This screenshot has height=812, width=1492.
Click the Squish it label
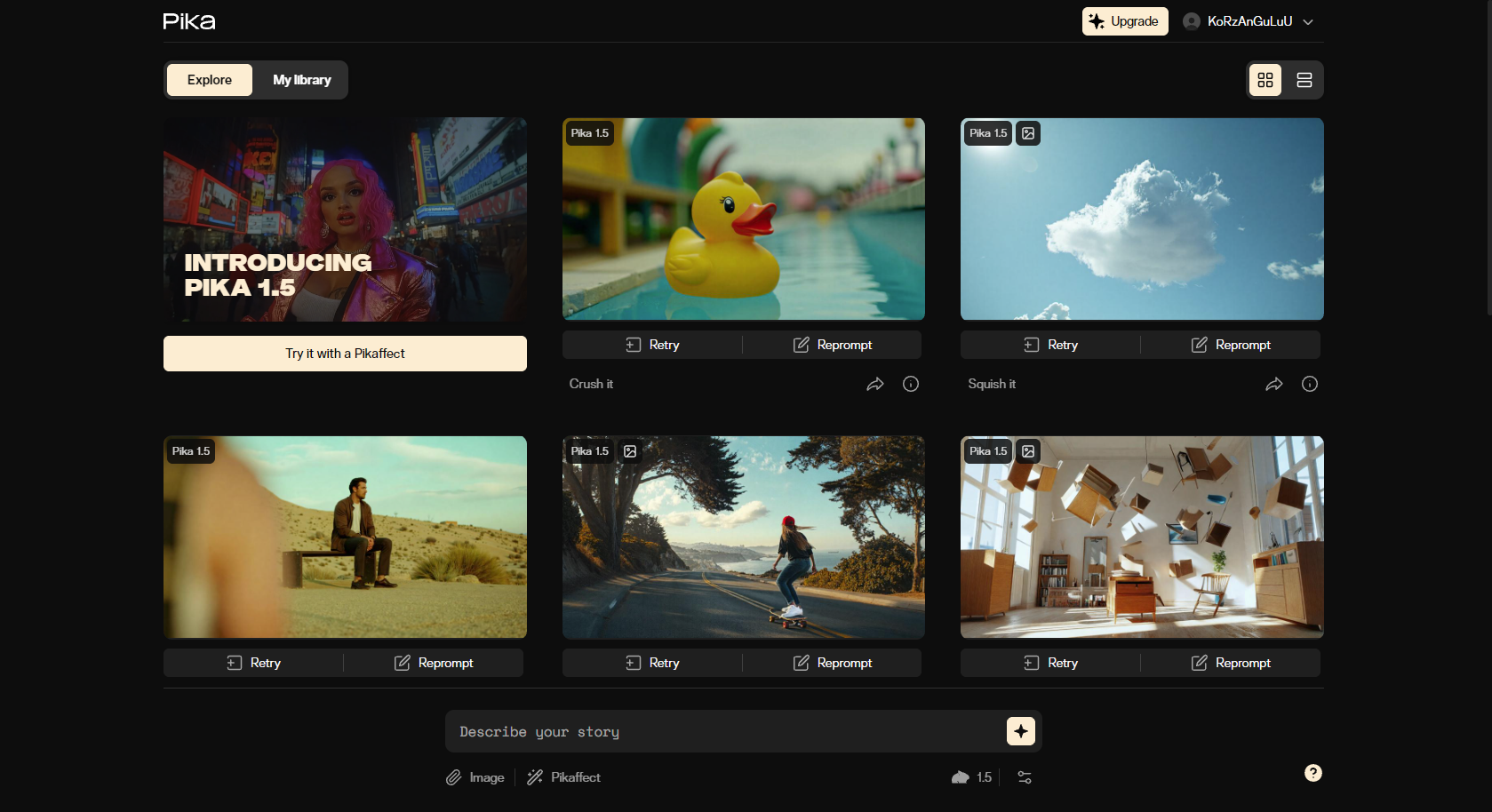(x=992, y=384)
